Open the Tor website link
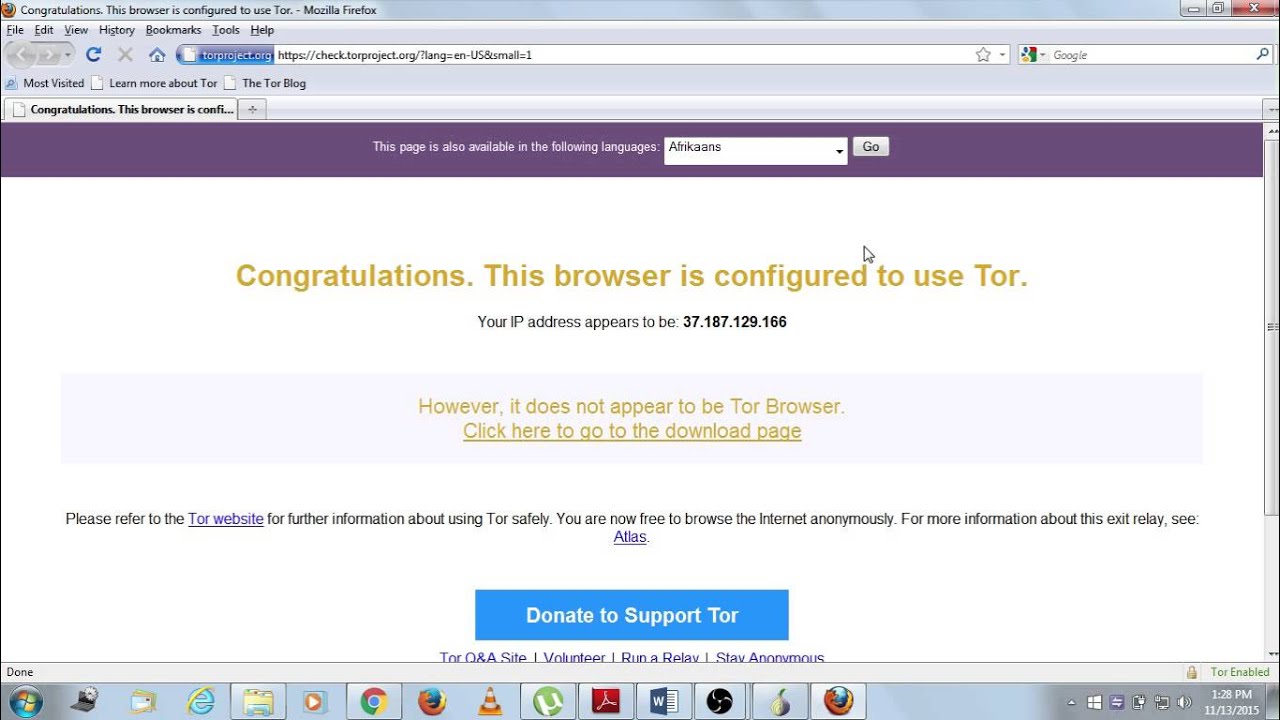The image size is (1280, 720). point(226,519)
